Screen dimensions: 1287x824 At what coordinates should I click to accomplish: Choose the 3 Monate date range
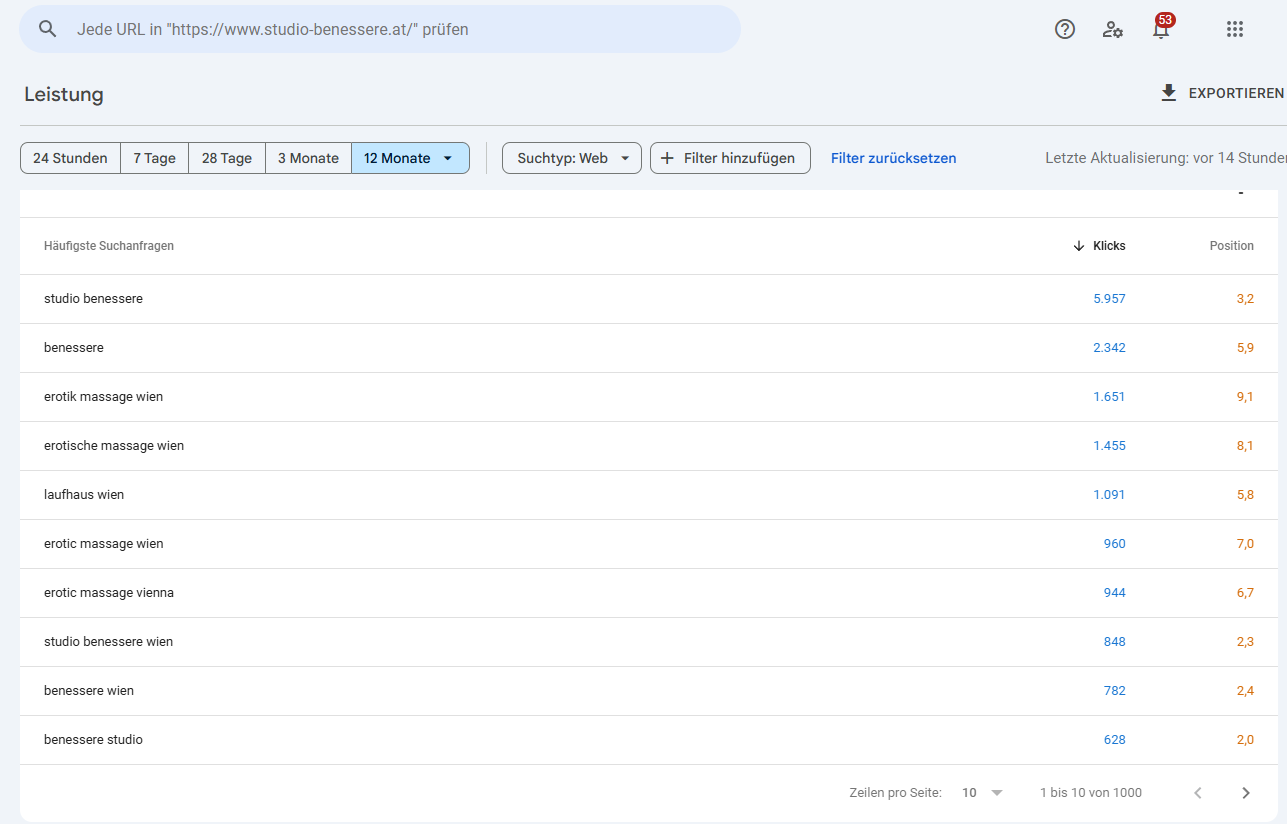(308, 158)
